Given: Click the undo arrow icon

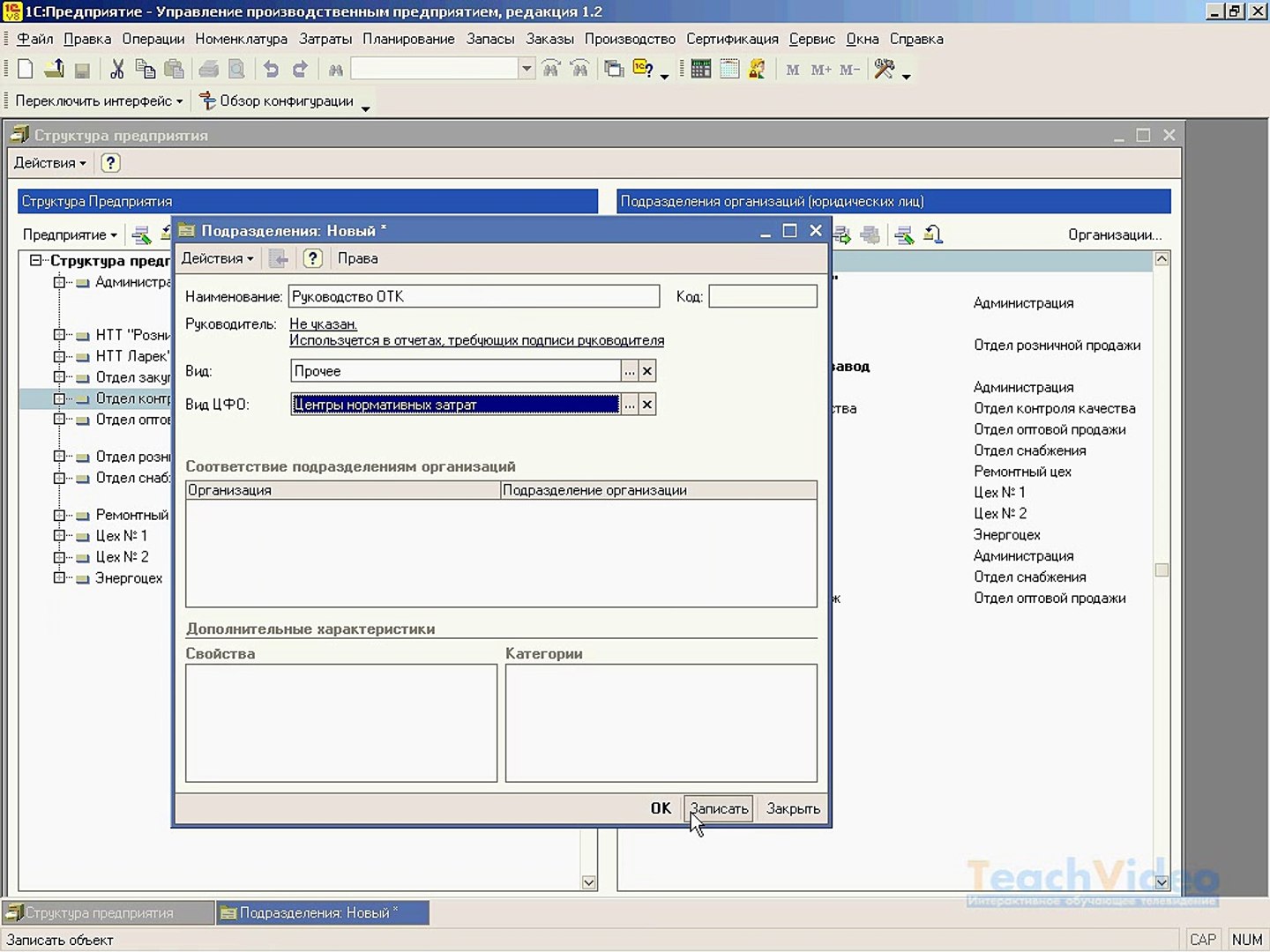Looking at the screenshot, I should [271, 69].
